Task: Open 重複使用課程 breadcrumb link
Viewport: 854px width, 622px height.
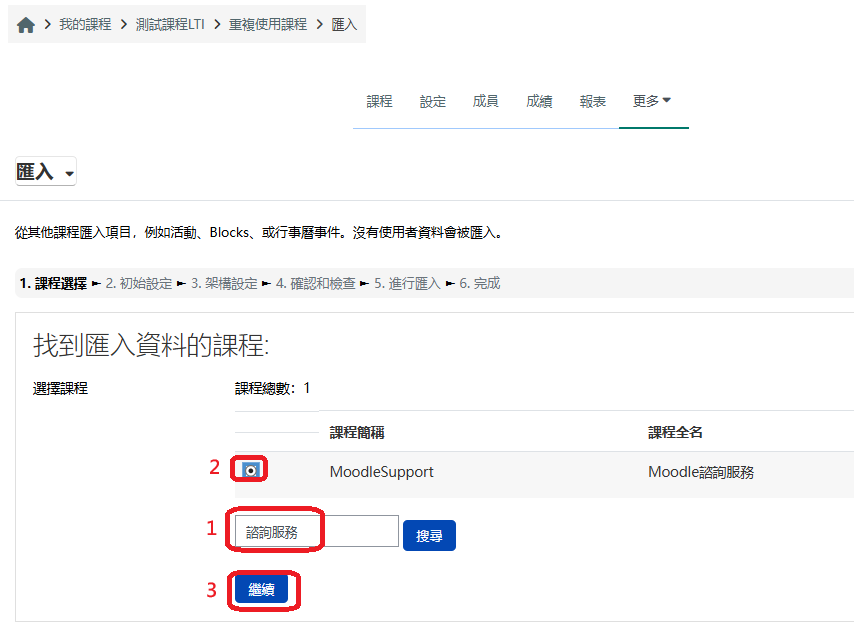Action: click(268, 25)
